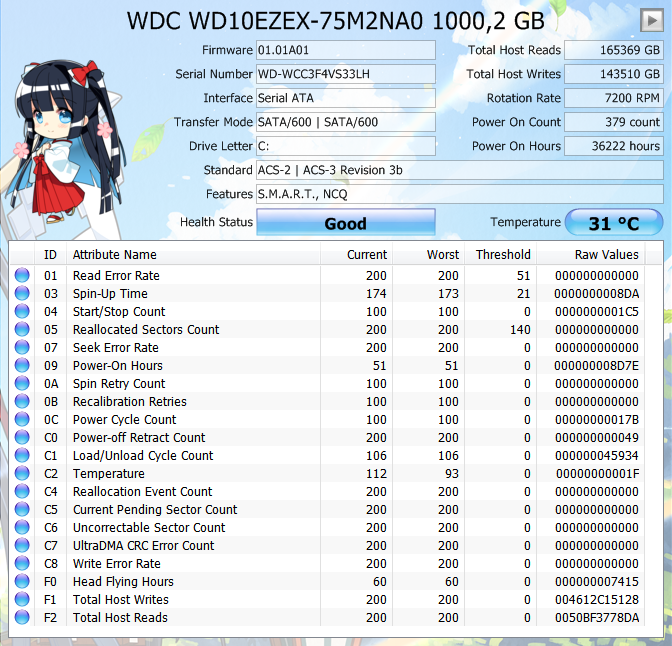Click the Attribute Name column header

tap(115, 255)
